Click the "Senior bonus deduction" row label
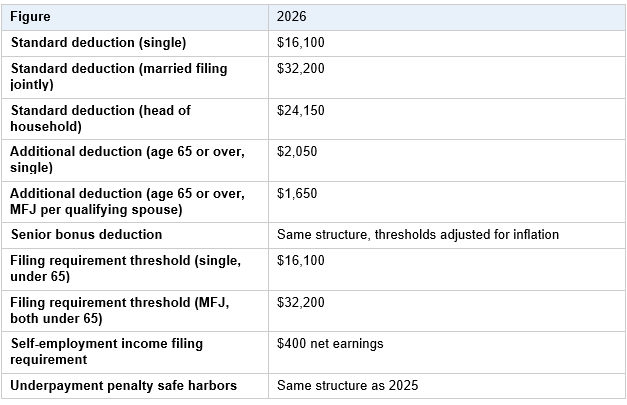This screenshot has width=627, height=405. coord(86,235)
